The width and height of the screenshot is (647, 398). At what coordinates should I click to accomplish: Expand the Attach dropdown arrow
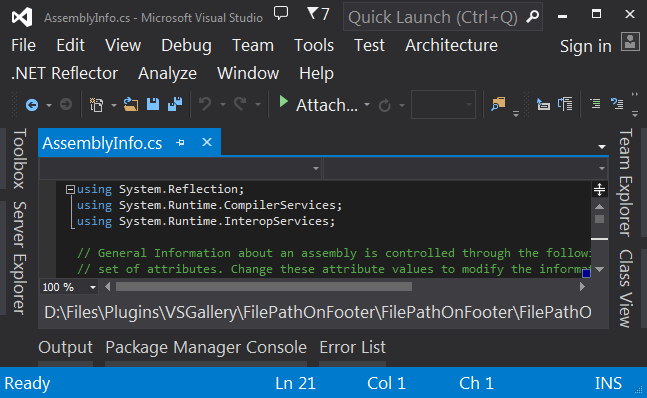(367, 105)
